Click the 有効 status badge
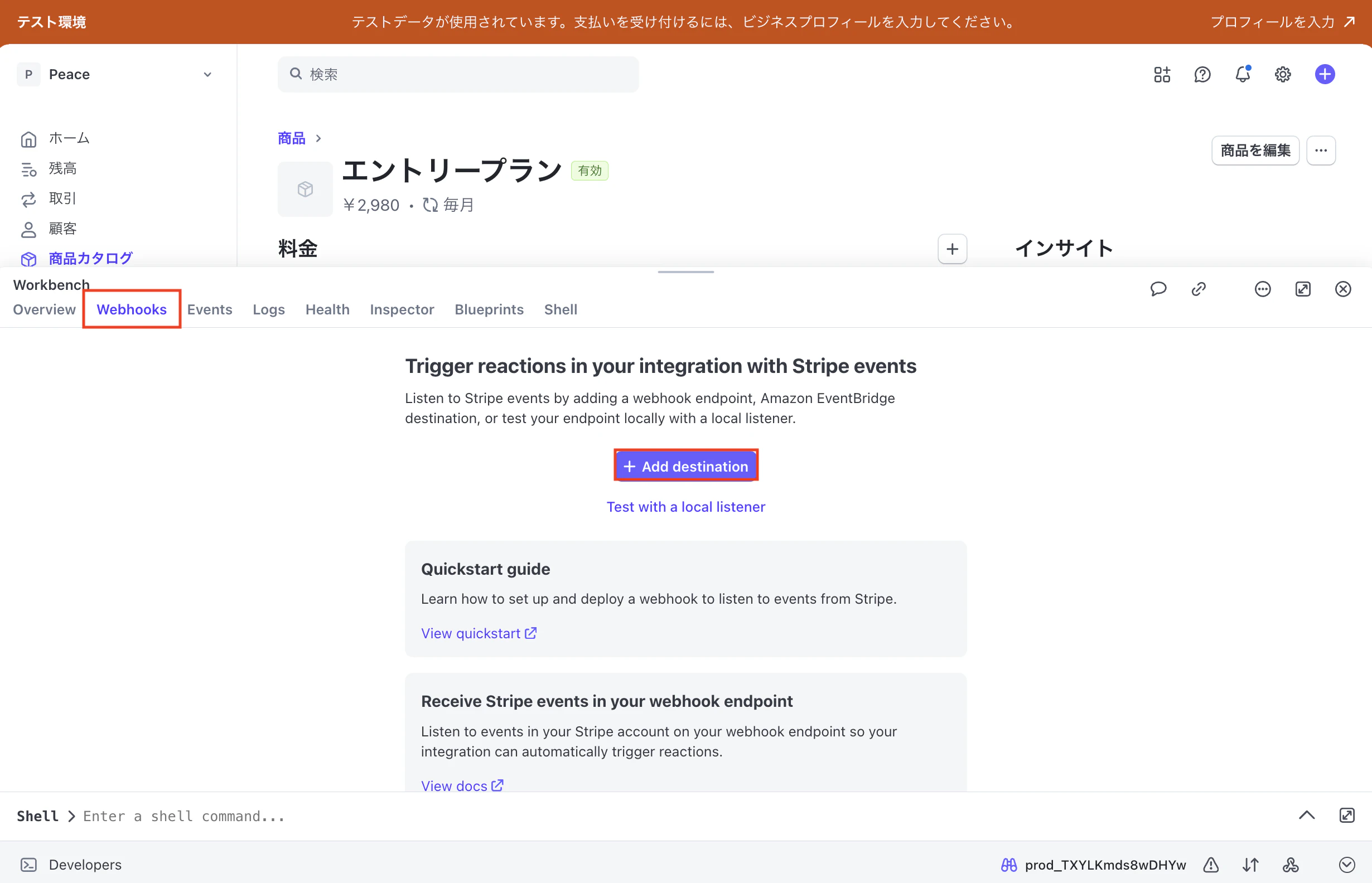The image size is (1372, 883). pos(589,171)
